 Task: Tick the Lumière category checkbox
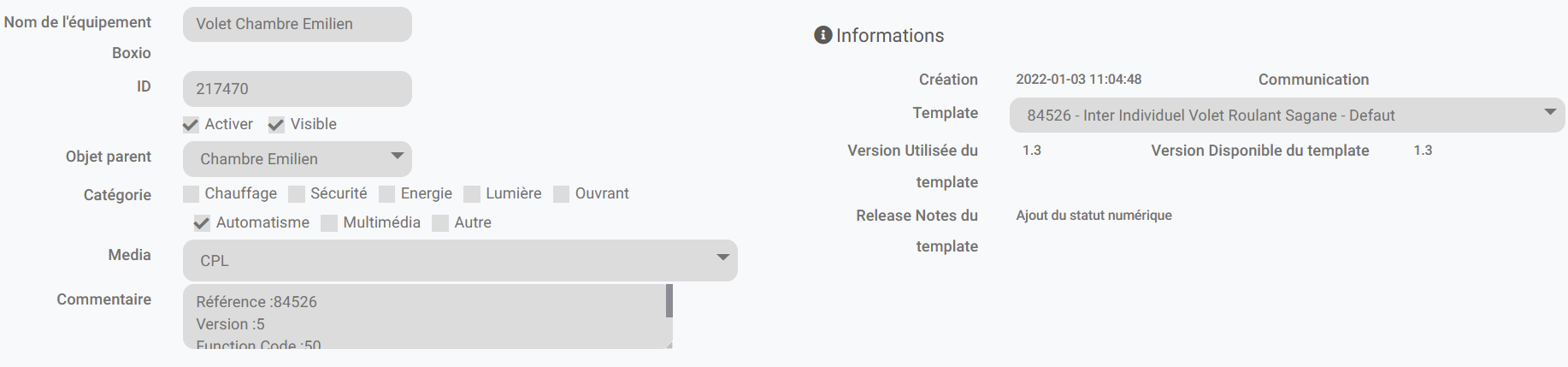coord(472,194)
